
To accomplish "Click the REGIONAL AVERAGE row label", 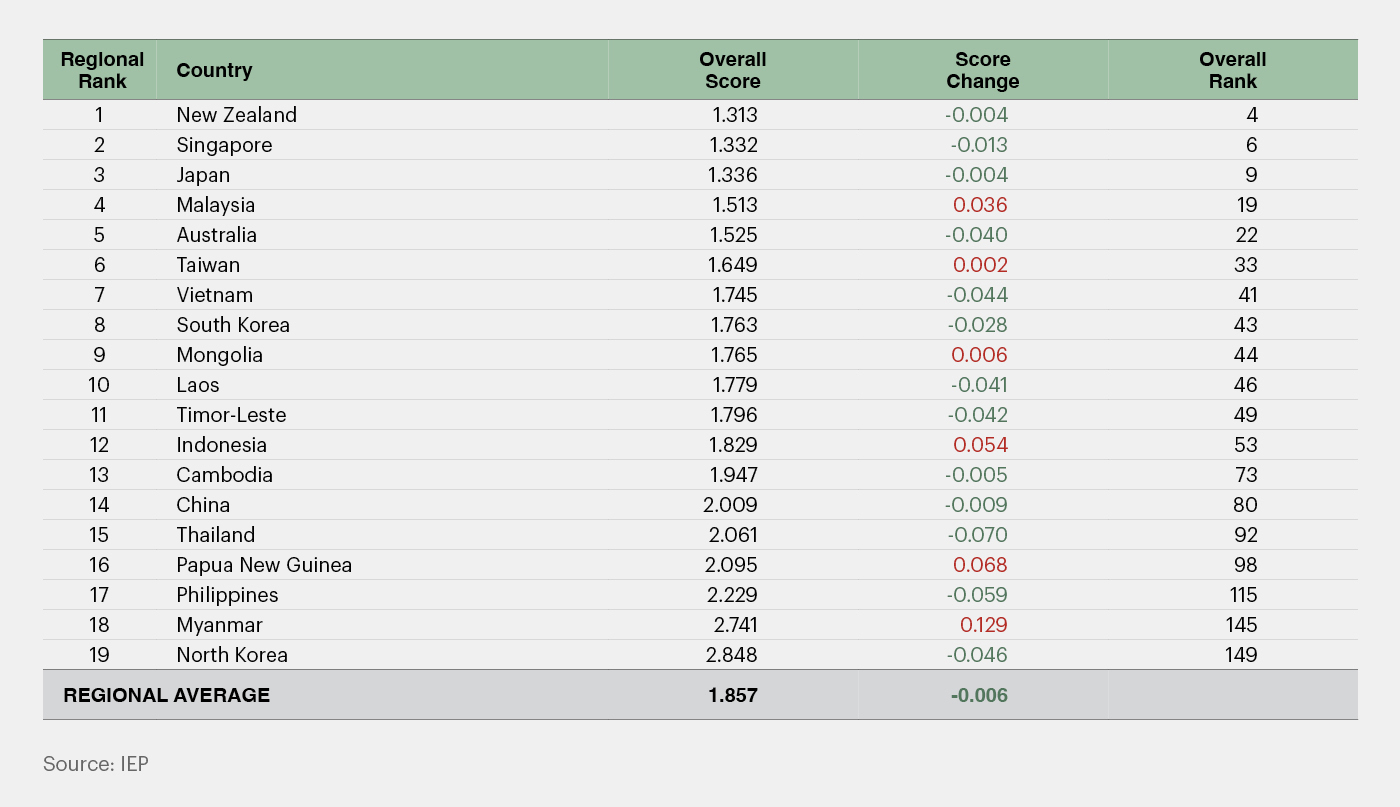I will [166, 695].
